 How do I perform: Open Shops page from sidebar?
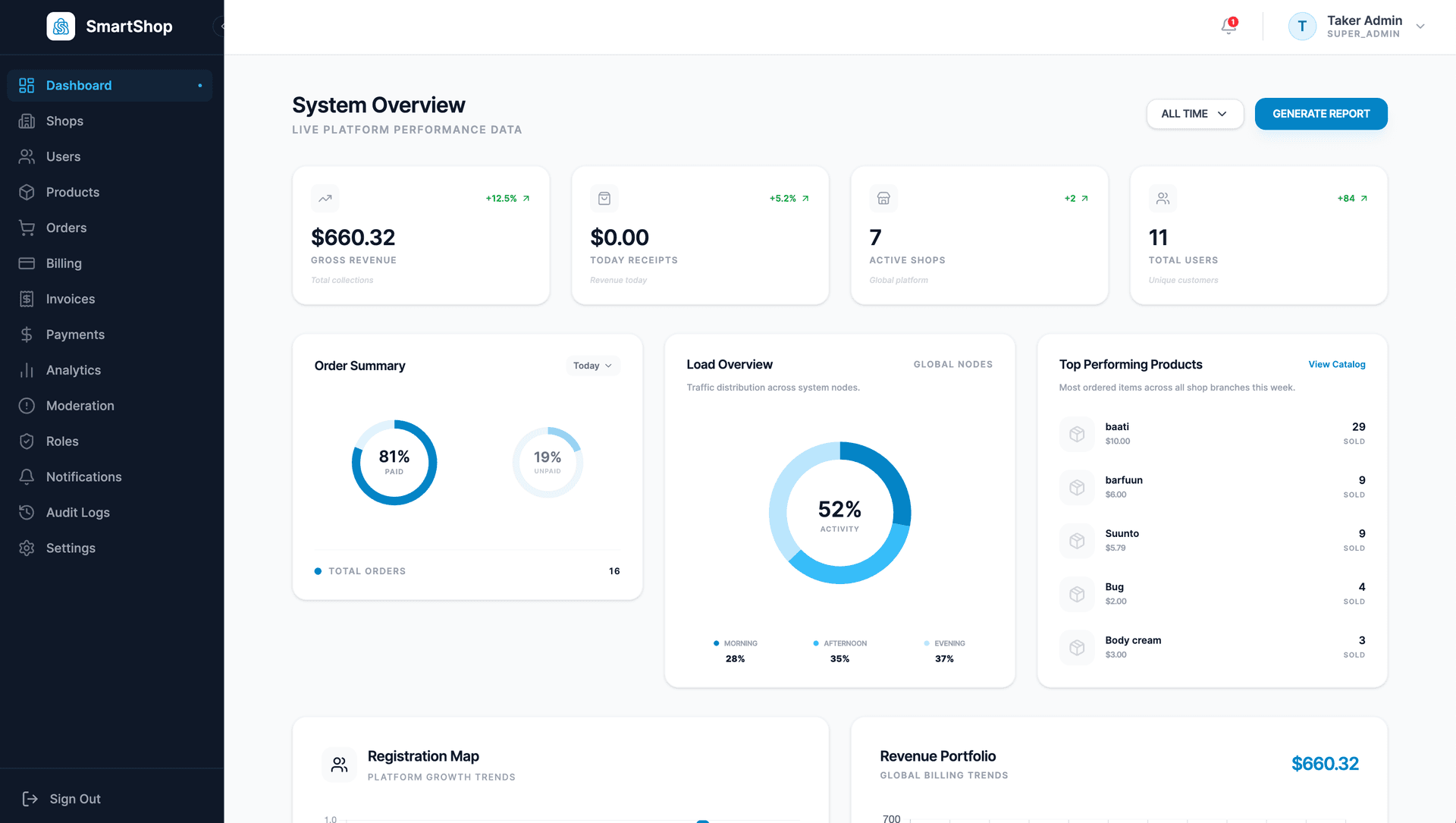tap(110, 121)
